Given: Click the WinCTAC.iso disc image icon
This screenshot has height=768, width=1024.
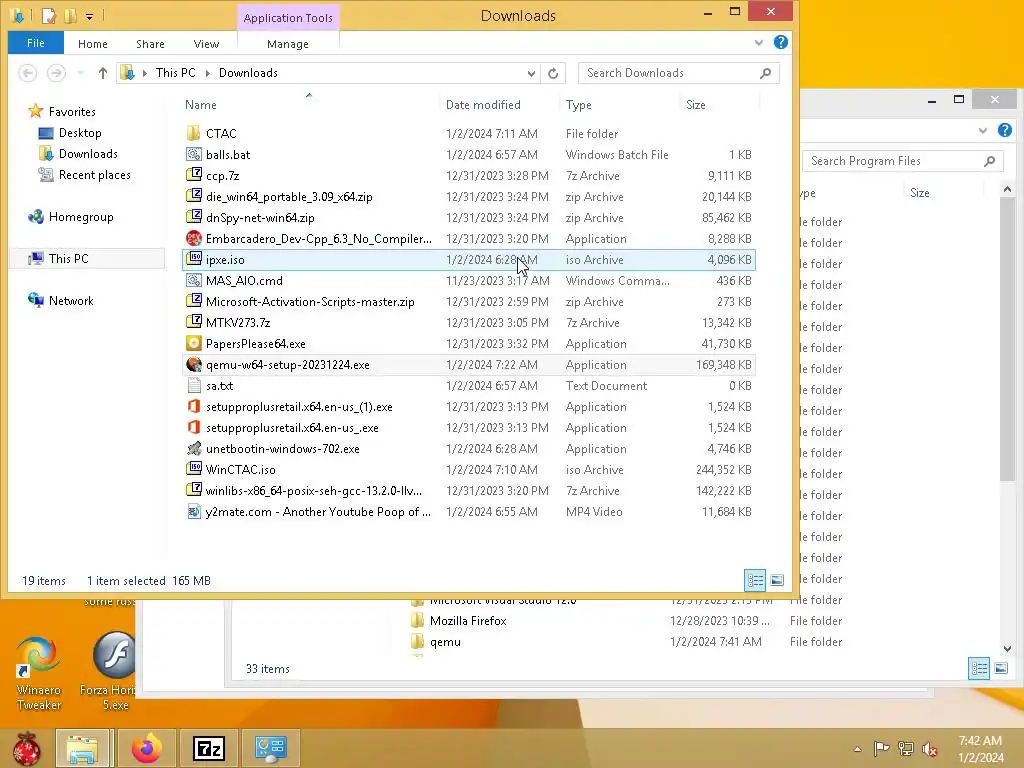Looking at the screenshot, I should (x=193, y=470).
